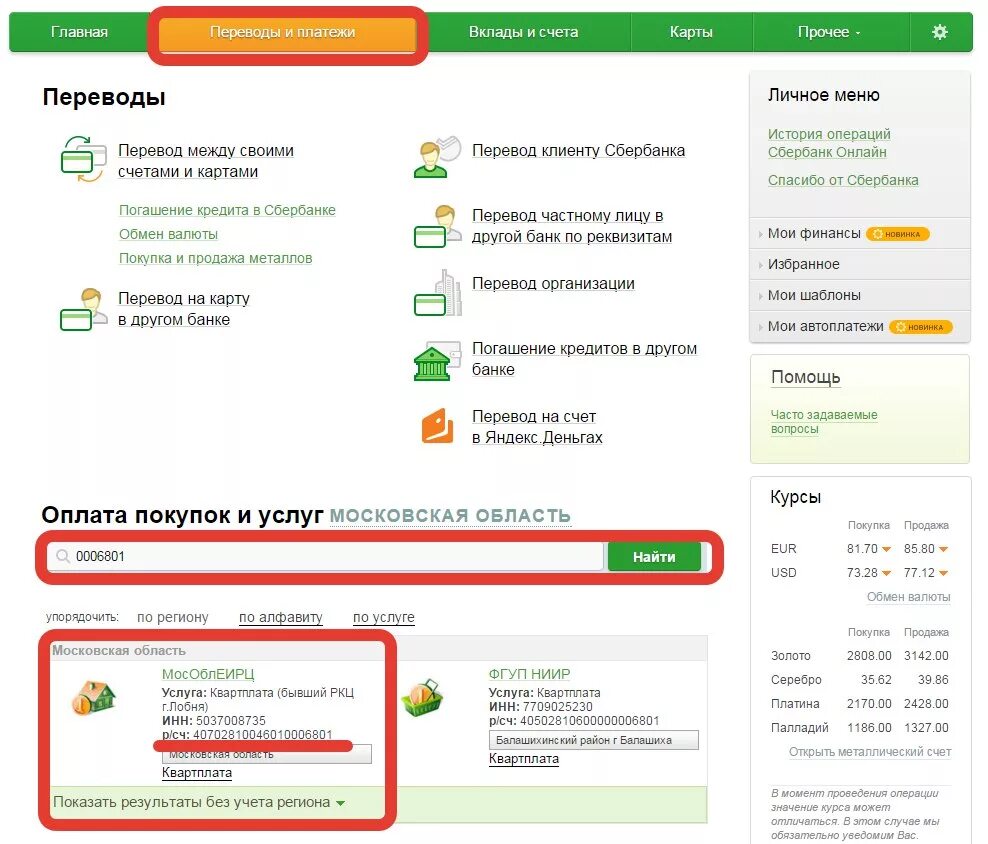Expand Мои шаблоны section
Image resolution: width=988 pixels, height=844 pixels.
point(814,295)
